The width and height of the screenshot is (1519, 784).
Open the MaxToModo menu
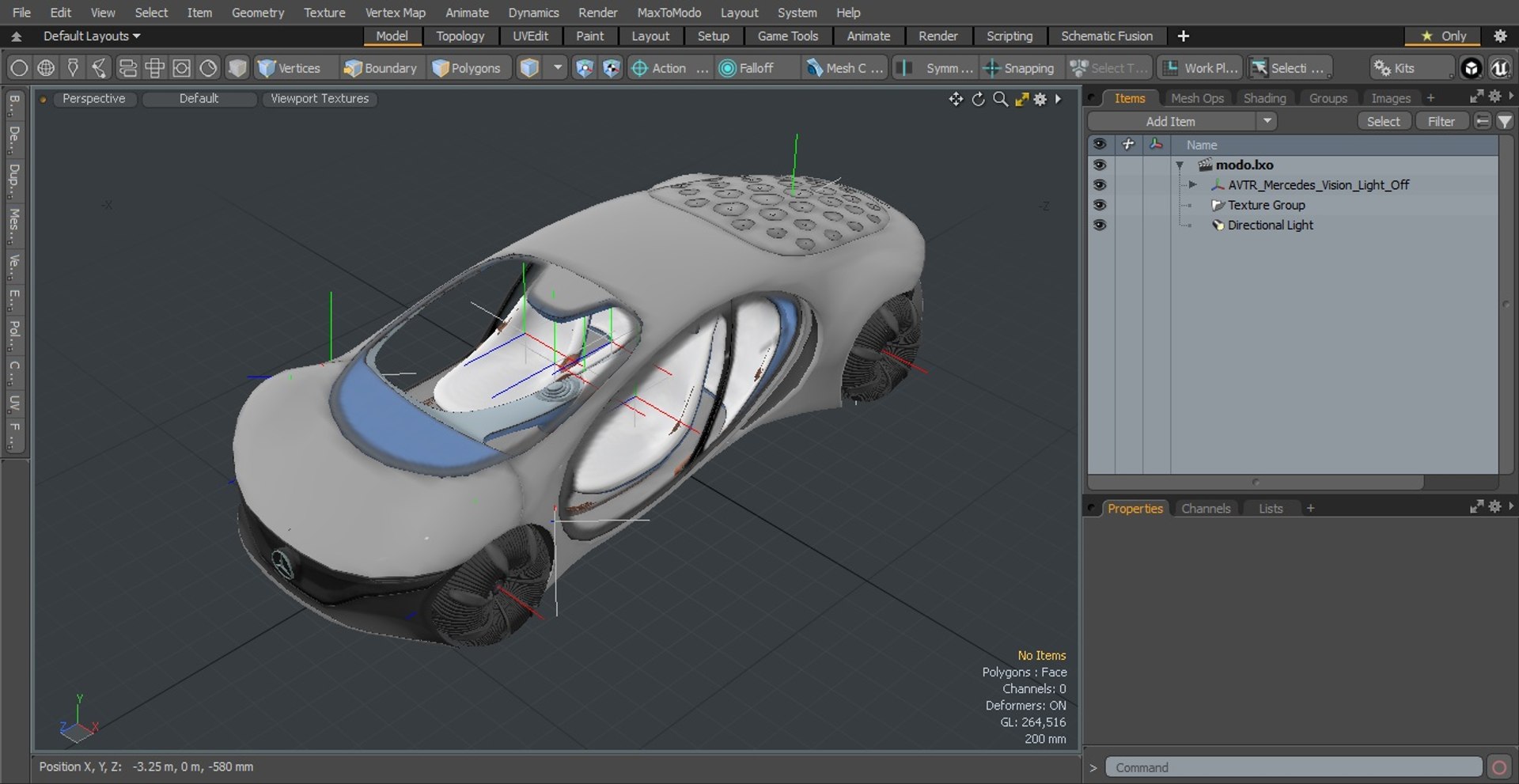tap(669, 13)
